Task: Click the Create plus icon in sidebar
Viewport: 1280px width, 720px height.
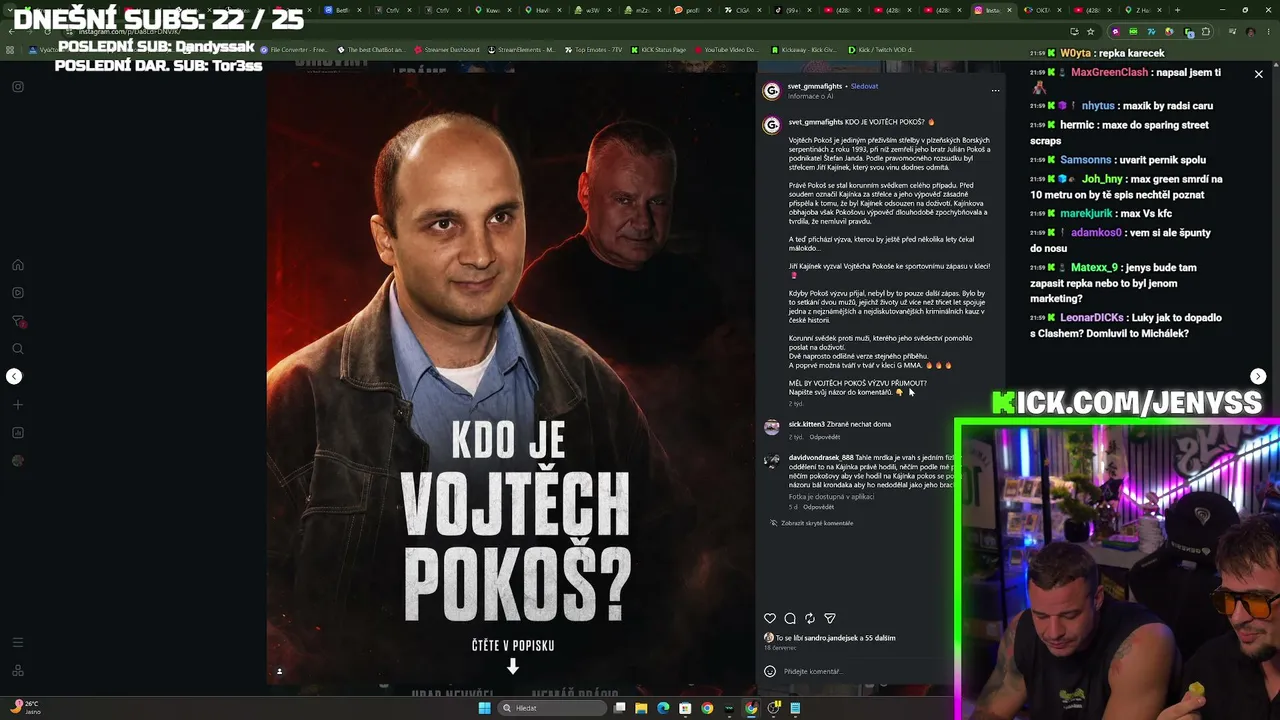Action: tap(18, 405)
